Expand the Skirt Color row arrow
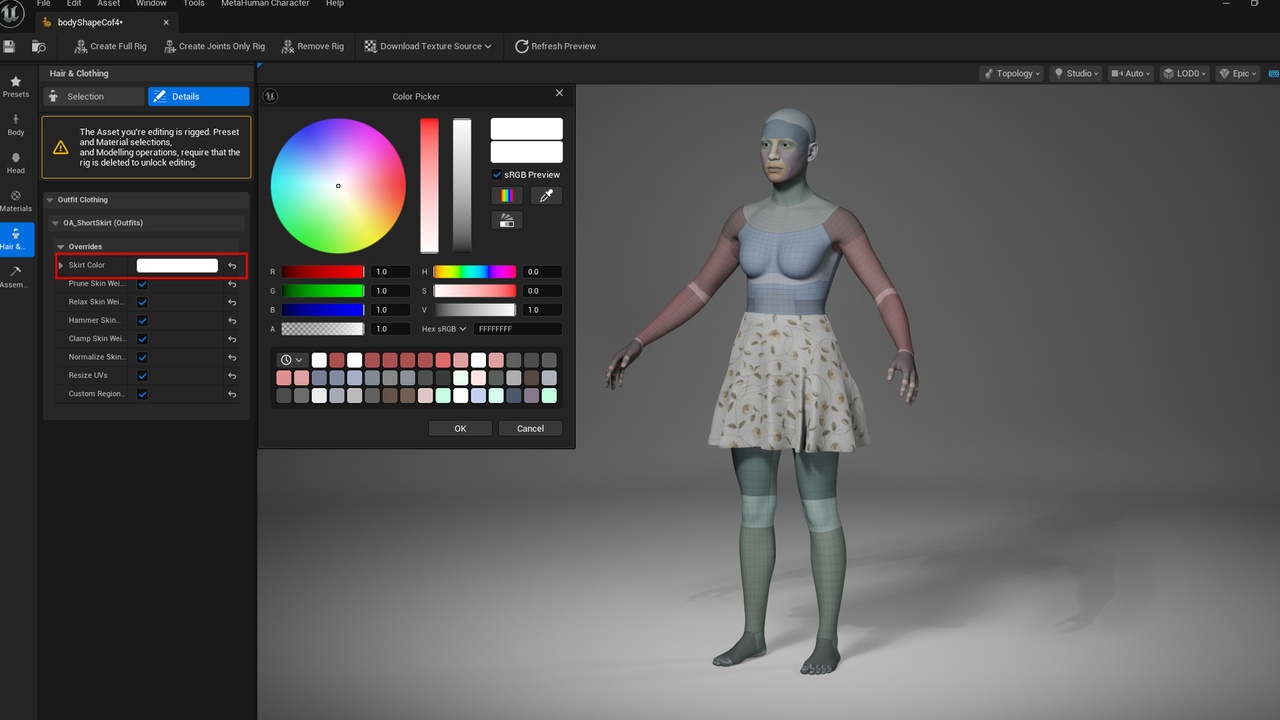The image size is (1280, 720). (61, 265)
